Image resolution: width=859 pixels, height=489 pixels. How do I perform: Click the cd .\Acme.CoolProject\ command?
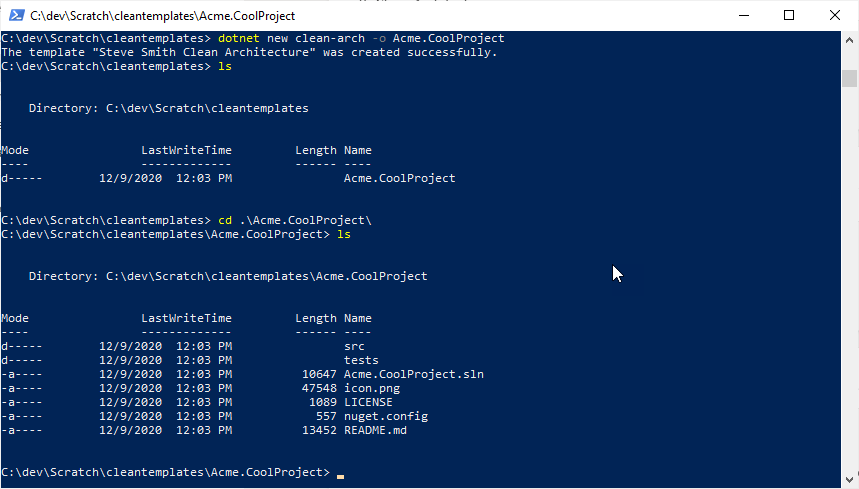pyautogui.click(x=295, y=220)
